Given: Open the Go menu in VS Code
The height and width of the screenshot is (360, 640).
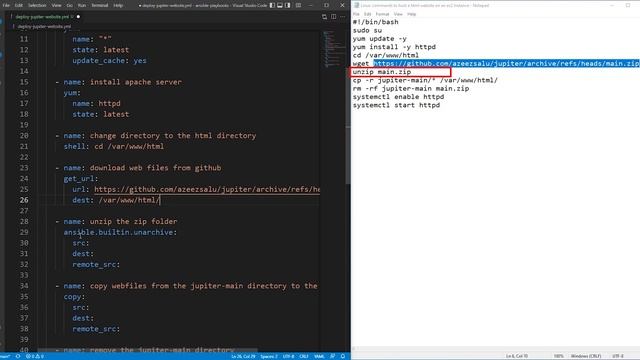Looking at the screenshot, I should (69, 5).
